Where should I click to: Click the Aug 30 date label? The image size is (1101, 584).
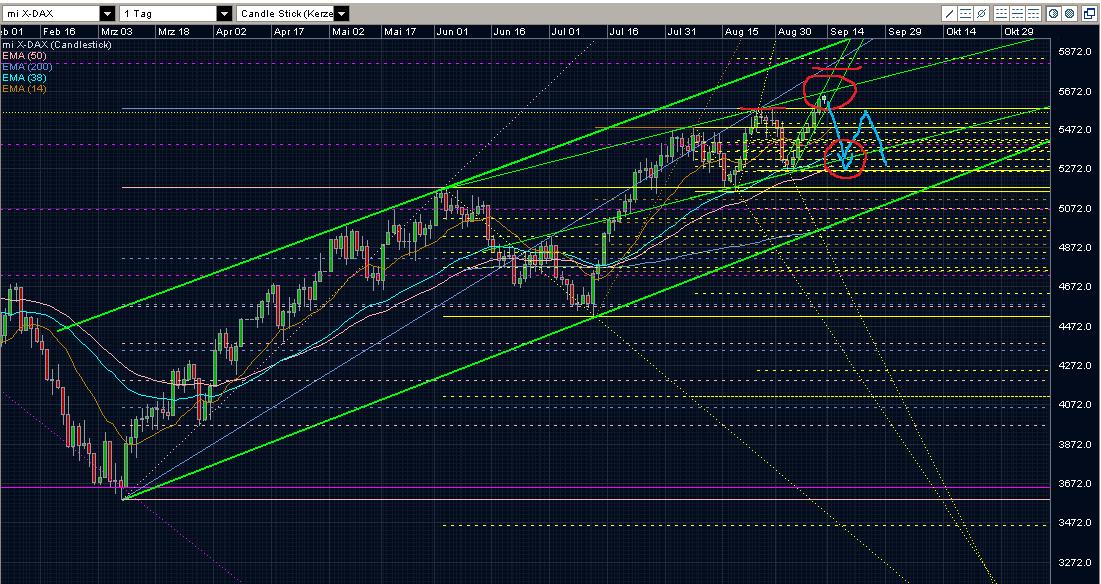click(794, 32)
